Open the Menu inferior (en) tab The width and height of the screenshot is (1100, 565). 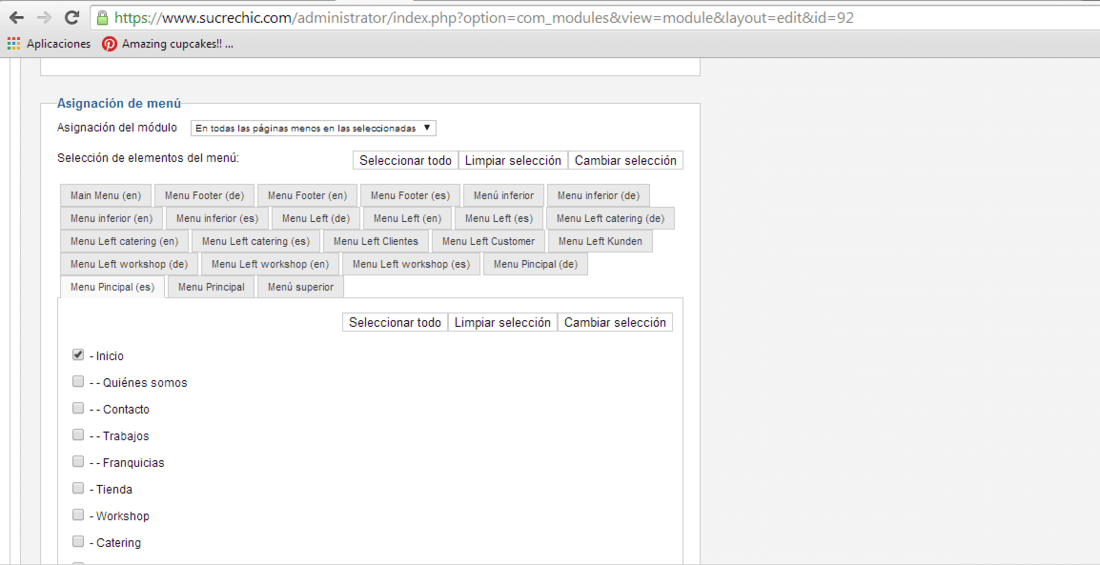(x=112, y=218)
